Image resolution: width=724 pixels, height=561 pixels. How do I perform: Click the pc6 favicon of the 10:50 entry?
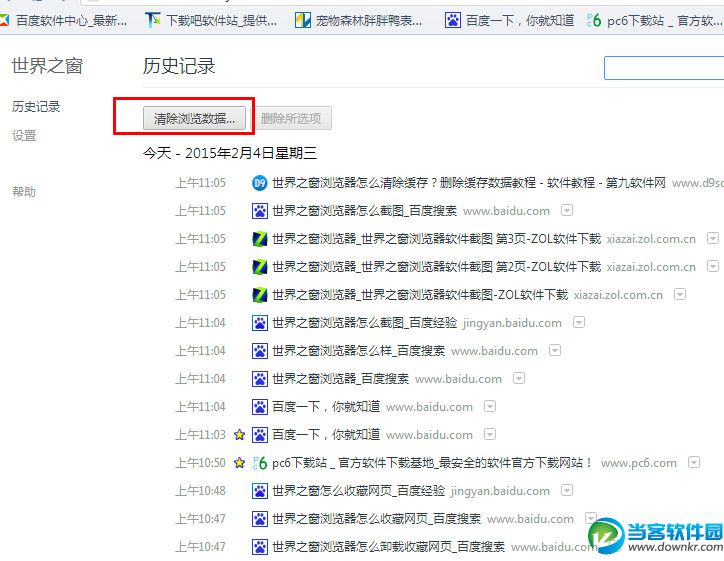(x=259, y=463)
